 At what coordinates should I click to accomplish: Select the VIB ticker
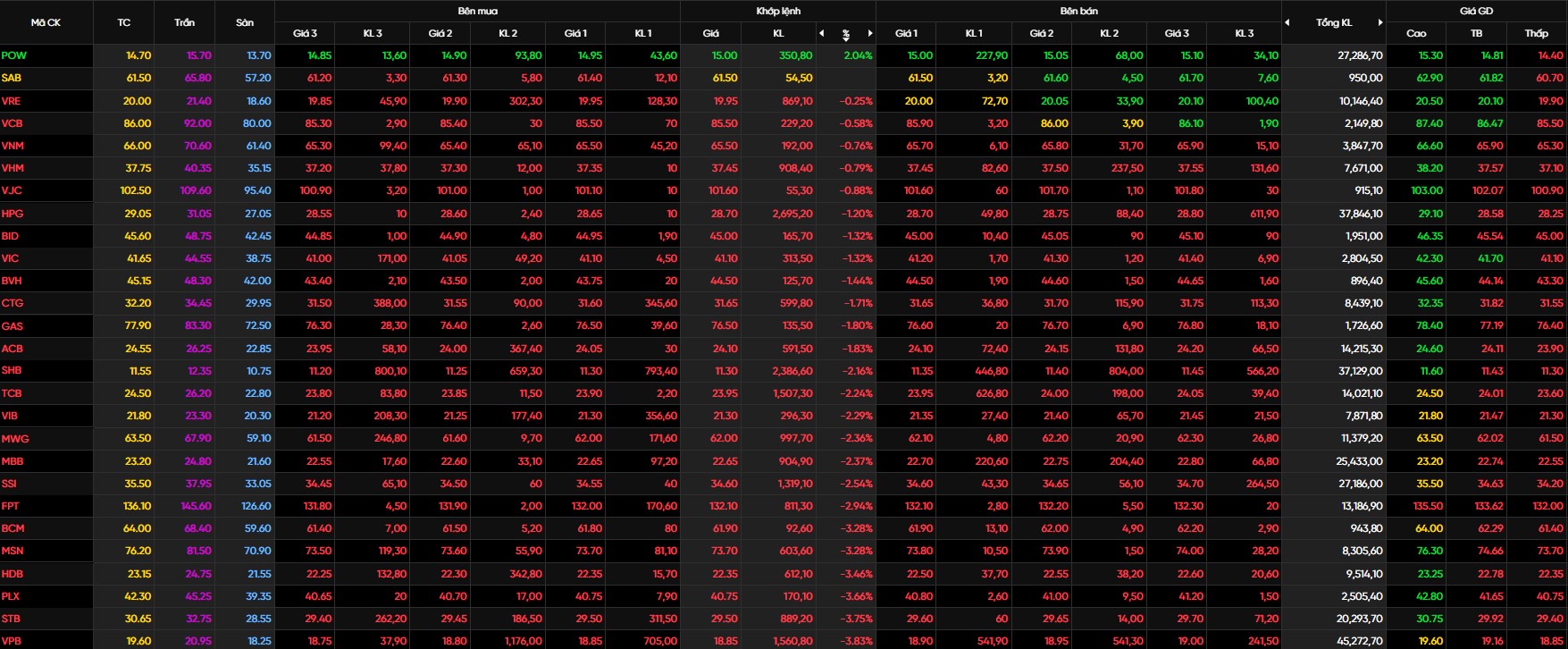(10, 416)
